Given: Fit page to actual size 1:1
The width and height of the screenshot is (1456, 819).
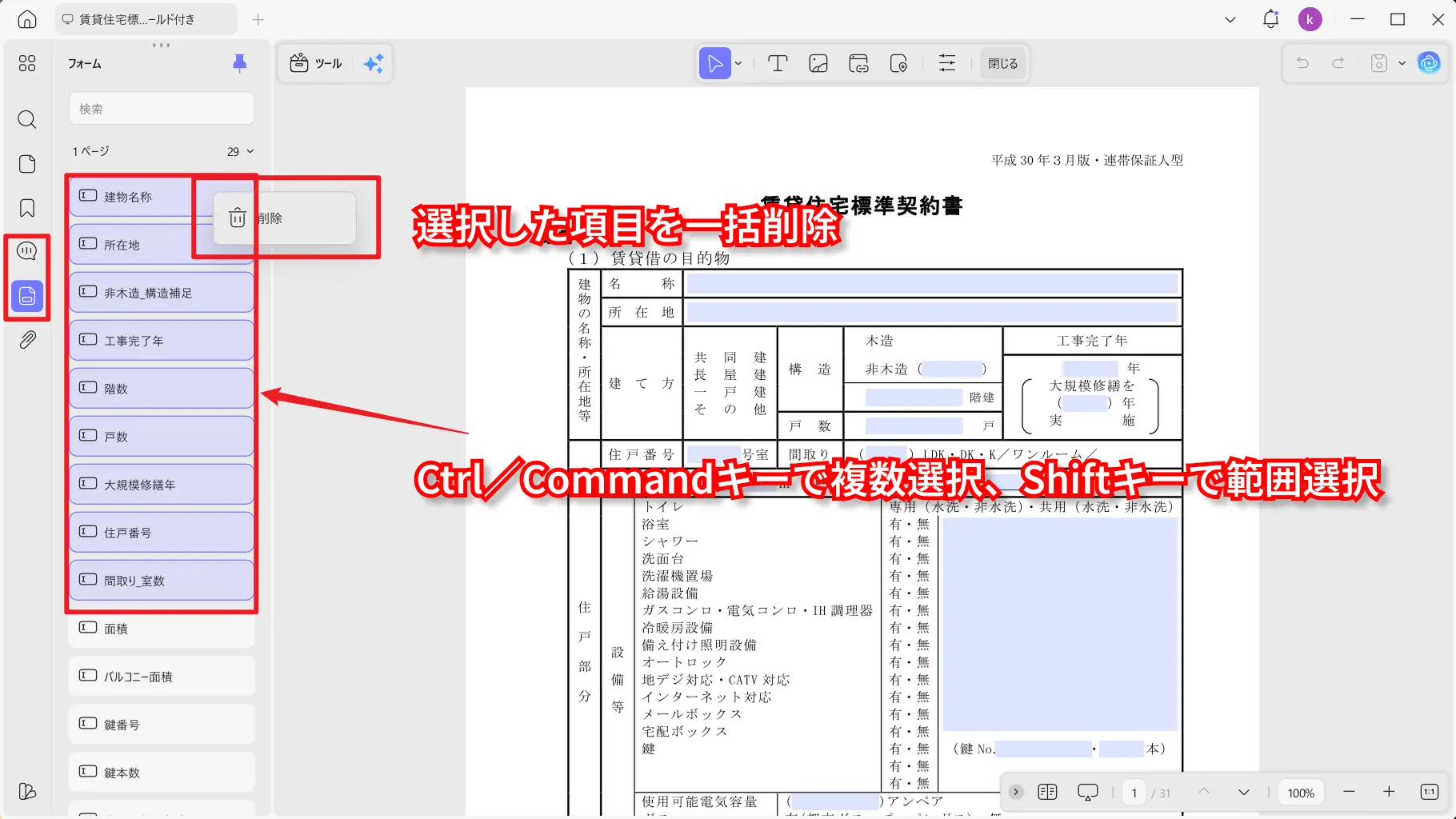Looking at the screenshot, I should click(x=1430, y=792).
